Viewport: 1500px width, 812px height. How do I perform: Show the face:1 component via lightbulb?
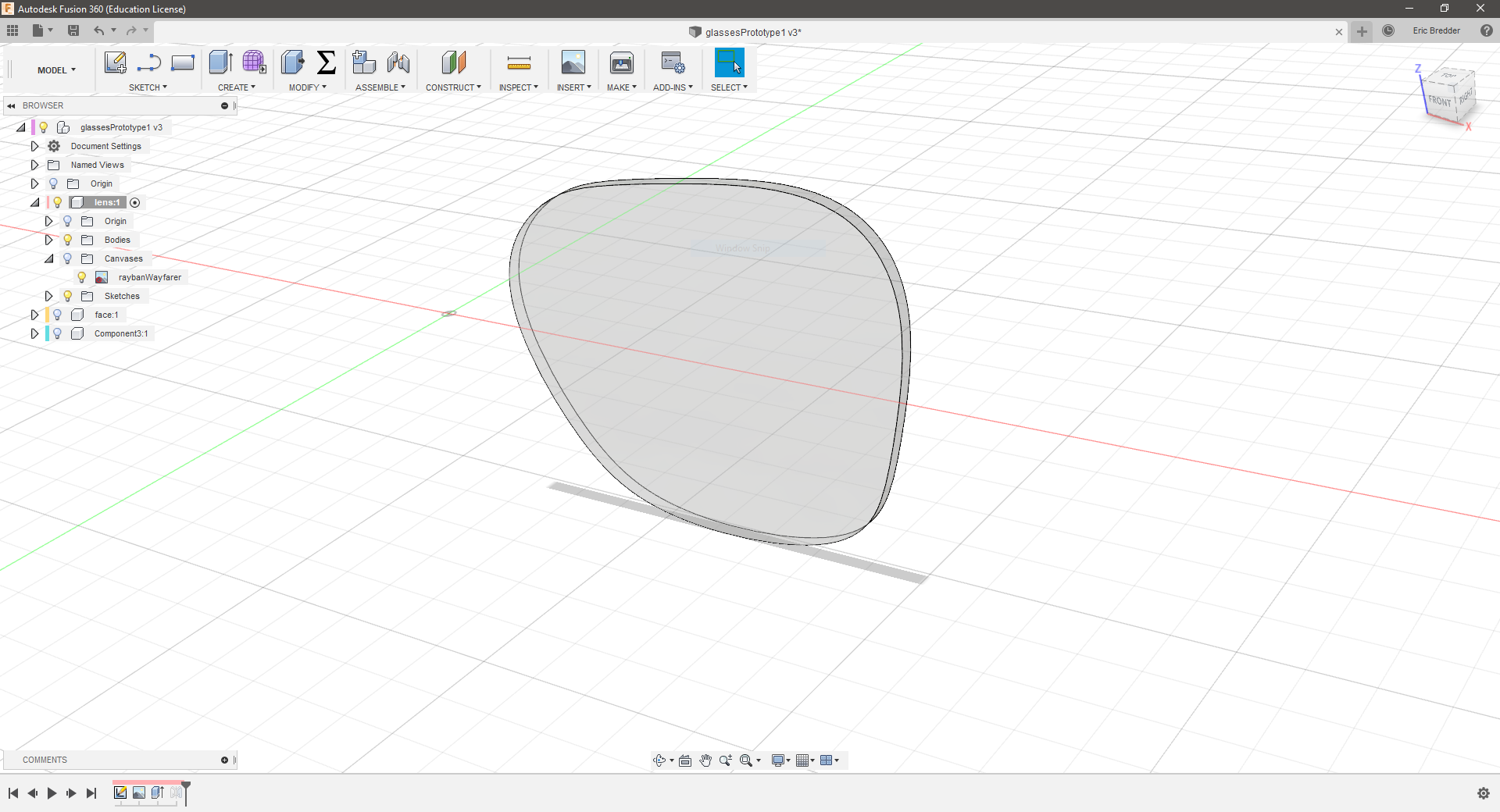[x=57, y=315]
